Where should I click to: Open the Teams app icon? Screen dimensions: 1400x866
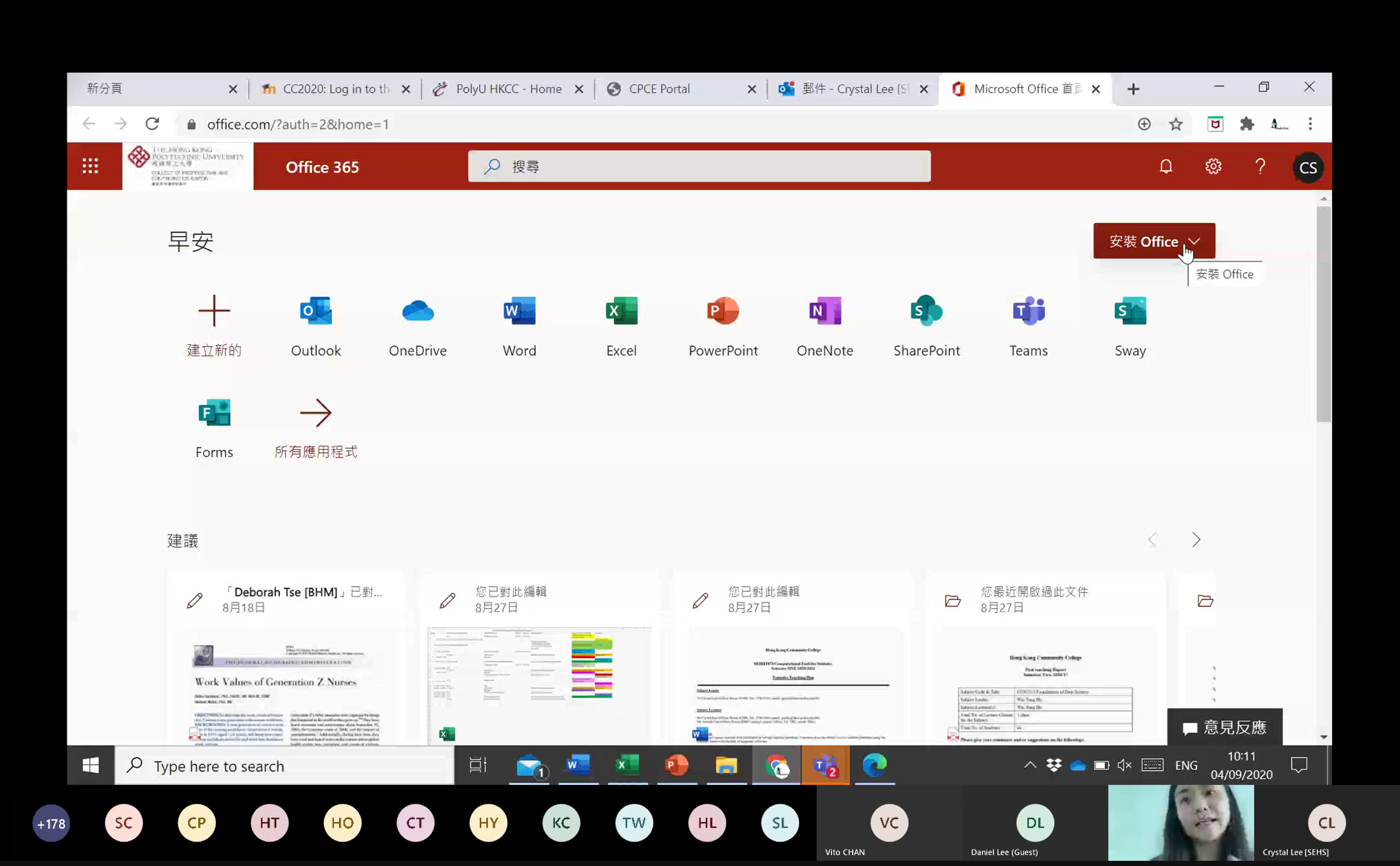click(x=1028, y=312)
